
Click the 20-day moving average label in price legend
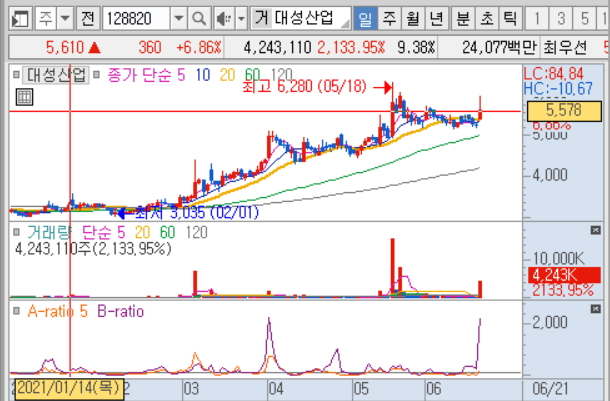pos(228,75)
